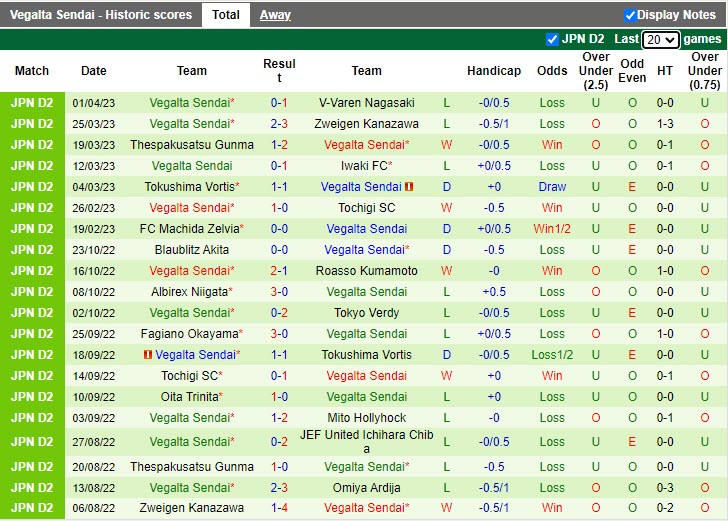Click the W result letter for 16/10/22

pos(446,271)
